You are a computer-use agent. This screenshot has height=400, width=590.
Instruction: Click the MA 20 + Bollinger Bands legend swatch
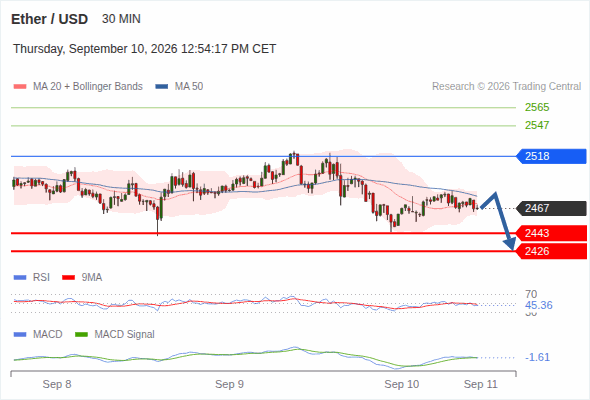coord(20,87)
